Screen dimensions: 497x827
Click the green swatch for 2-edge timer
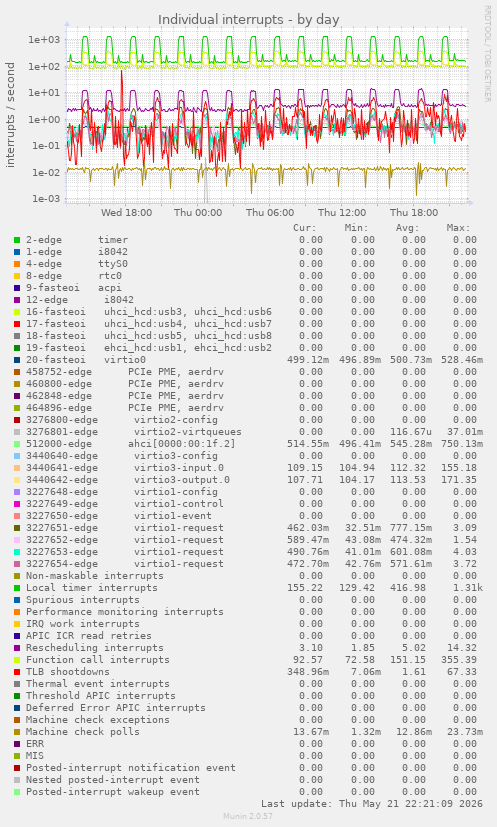pyautogui.click(x=17, y=240)
